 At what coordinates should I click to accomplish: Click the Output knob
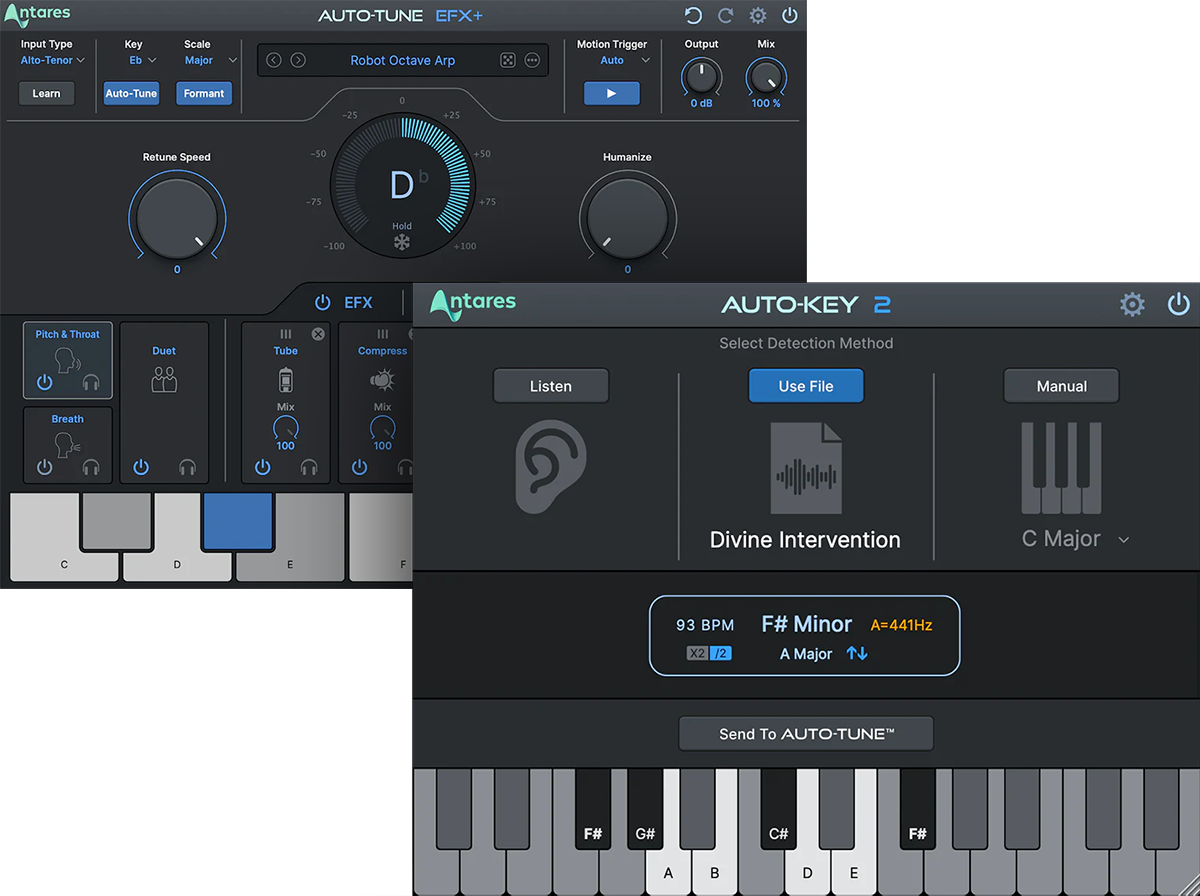pos(701,76)
